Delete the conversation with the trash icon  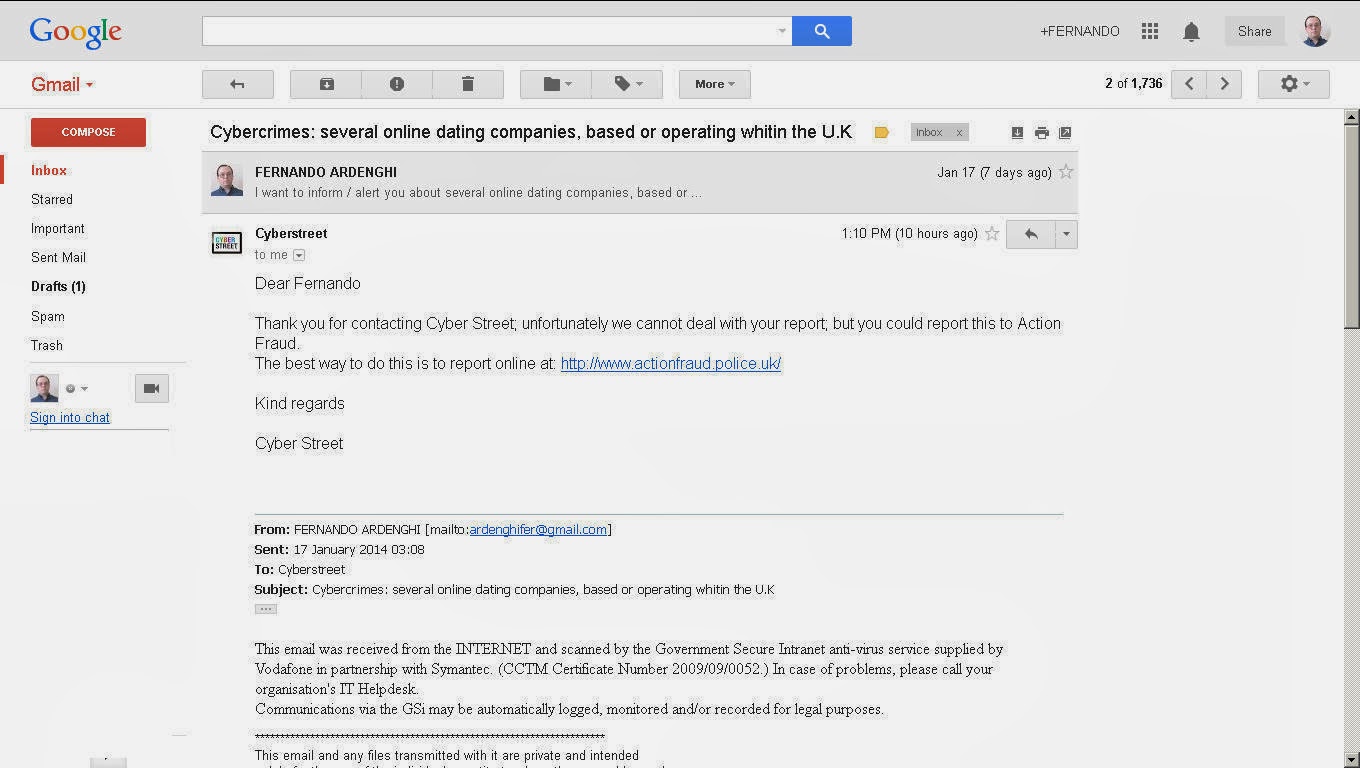tap(468, 84)
